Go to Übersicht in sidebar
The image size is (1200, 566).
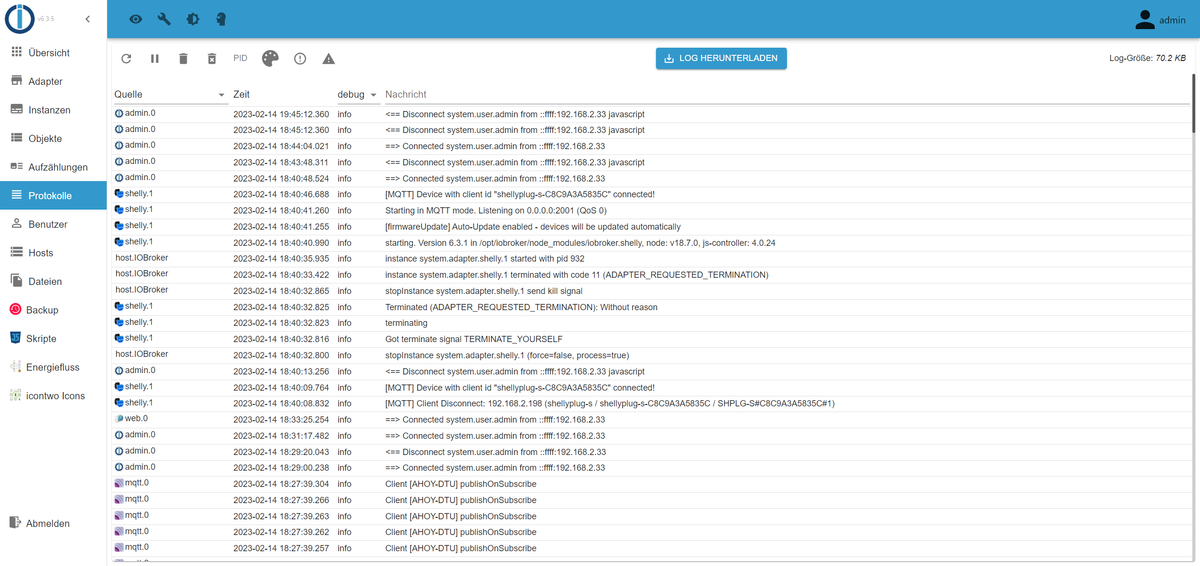tap(53, 53)
